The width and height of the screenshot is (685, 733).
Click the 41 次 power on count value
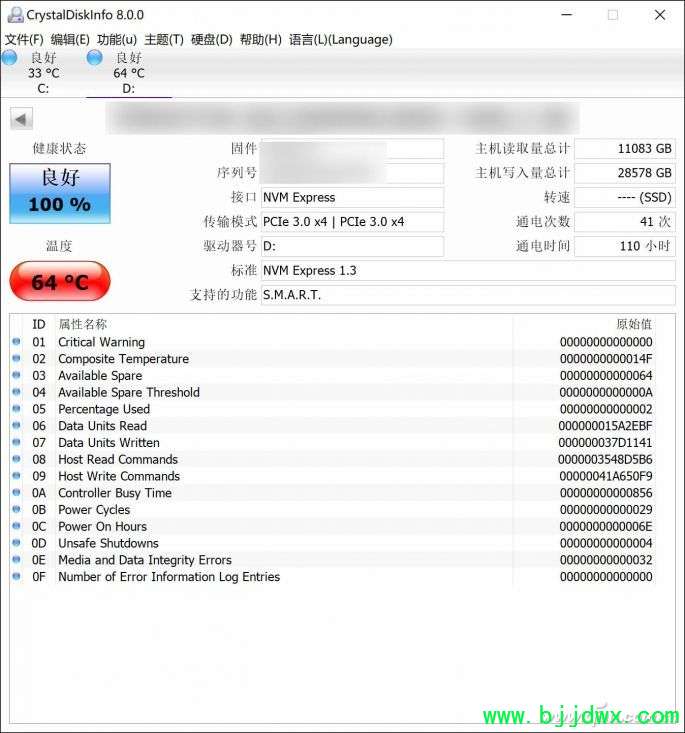click(x=625, y=222)
